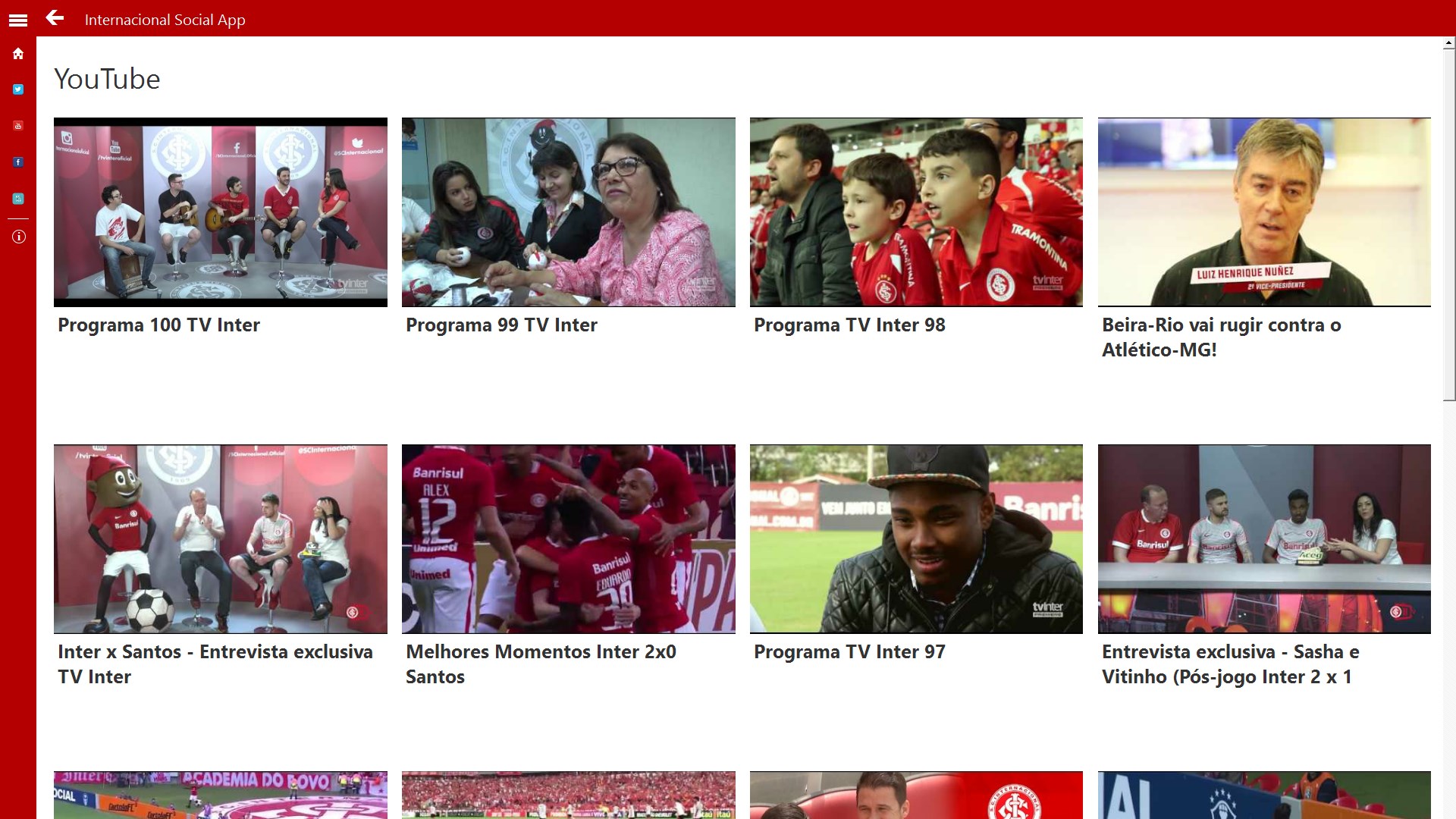Open Programa 99 TV Inter video thumbnail
The image size is (1456, 819).
coord(568,212)
